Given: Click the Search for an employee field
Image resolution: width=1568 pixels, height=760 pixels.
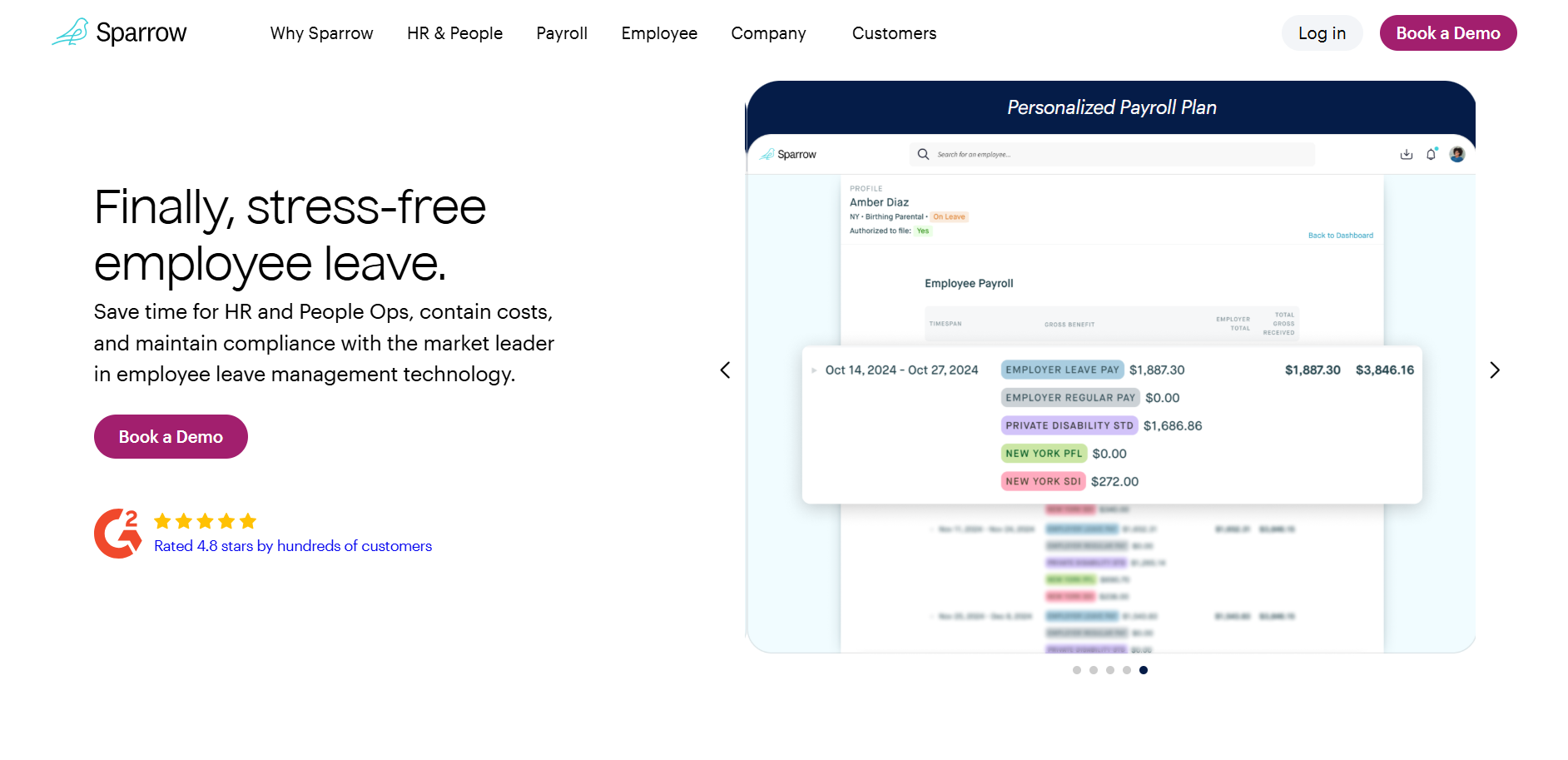Looking at the screenshot, I should click(1112, 154).
